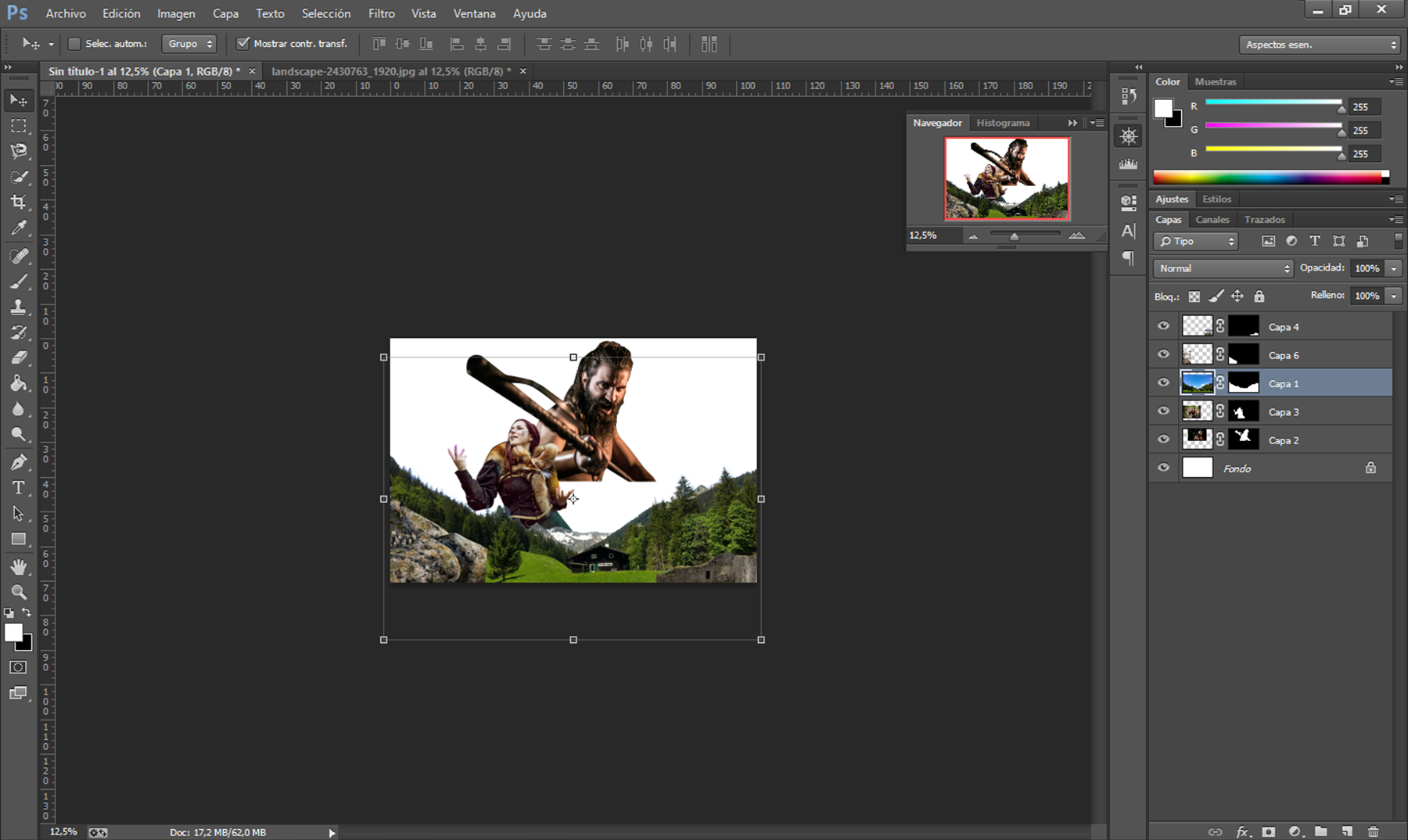Select the Quick Selection tool

coord(19,177)
